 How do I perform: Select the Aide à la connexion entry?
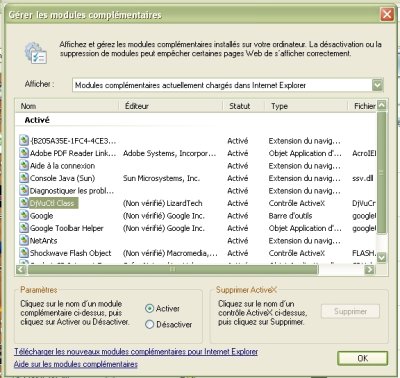click(x=62, y=166)
